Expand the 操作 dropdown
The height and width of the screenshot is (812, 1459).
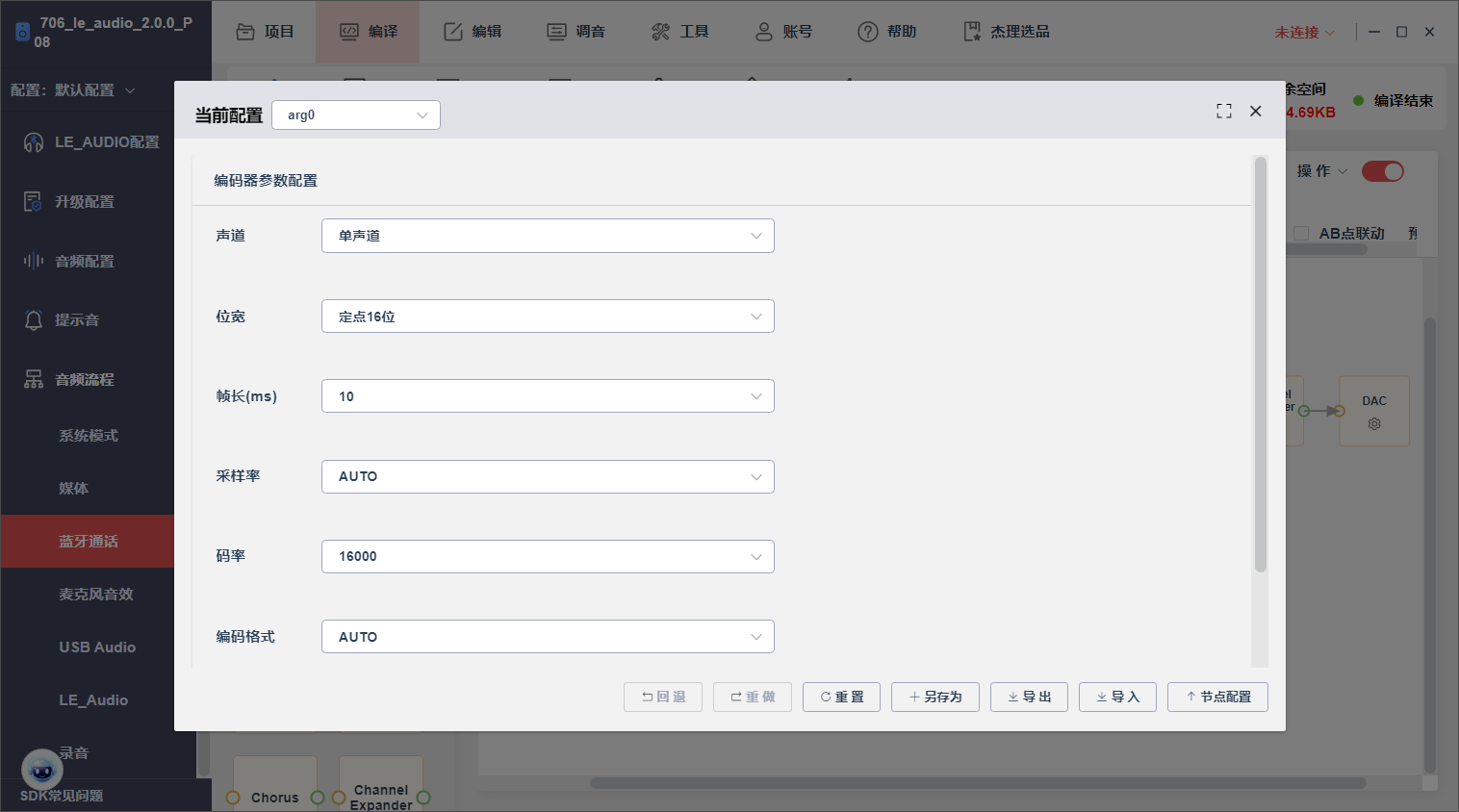click(1322, 171)
